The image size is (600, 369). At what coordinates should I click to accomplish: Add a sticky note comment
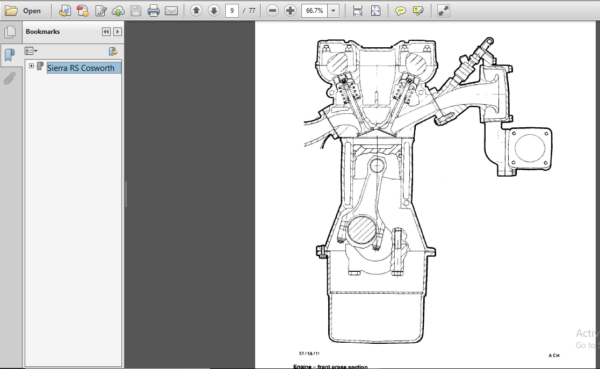[400, 11]
